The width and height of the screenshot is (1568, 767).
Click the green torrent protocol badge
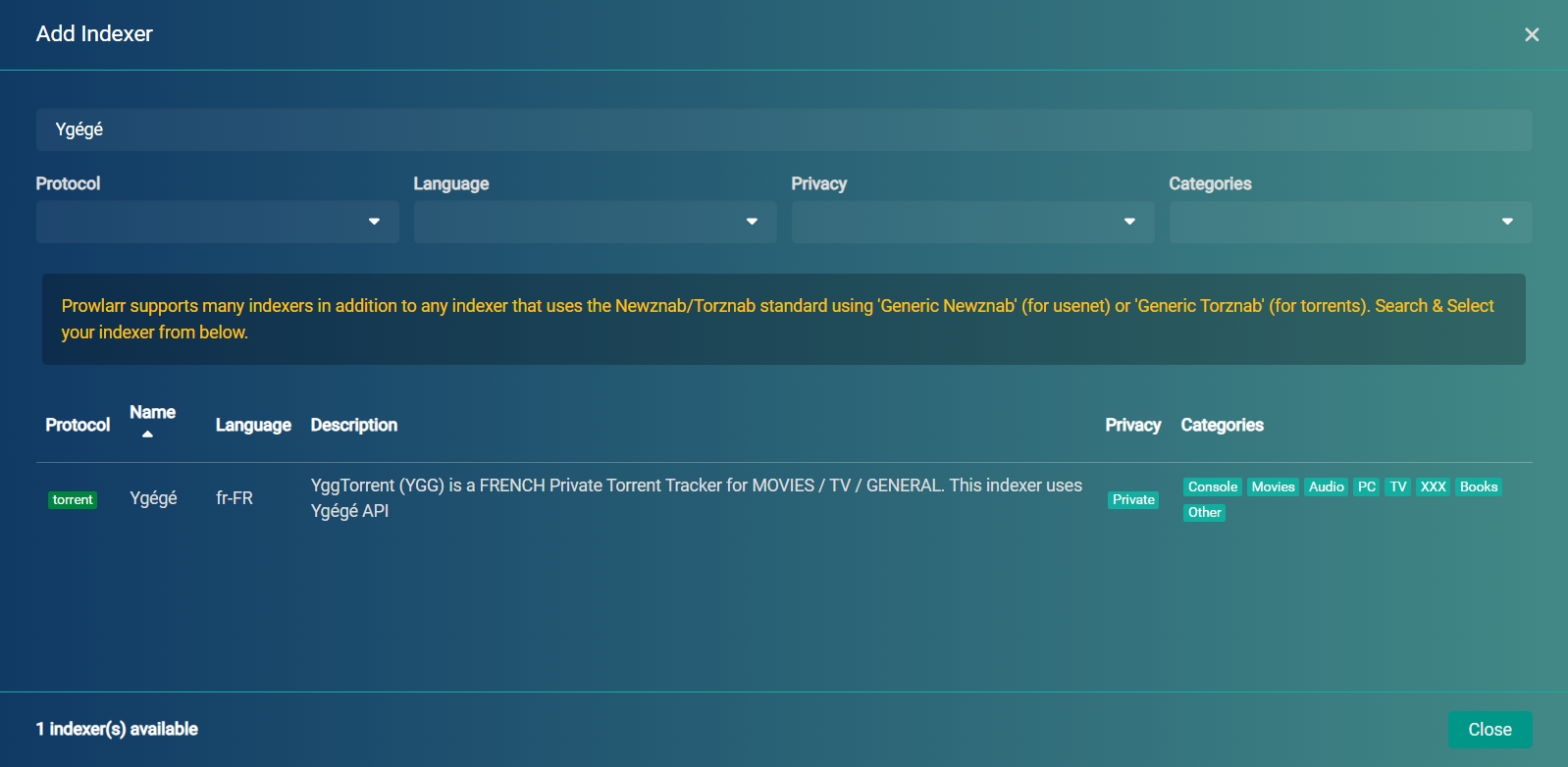73,500
